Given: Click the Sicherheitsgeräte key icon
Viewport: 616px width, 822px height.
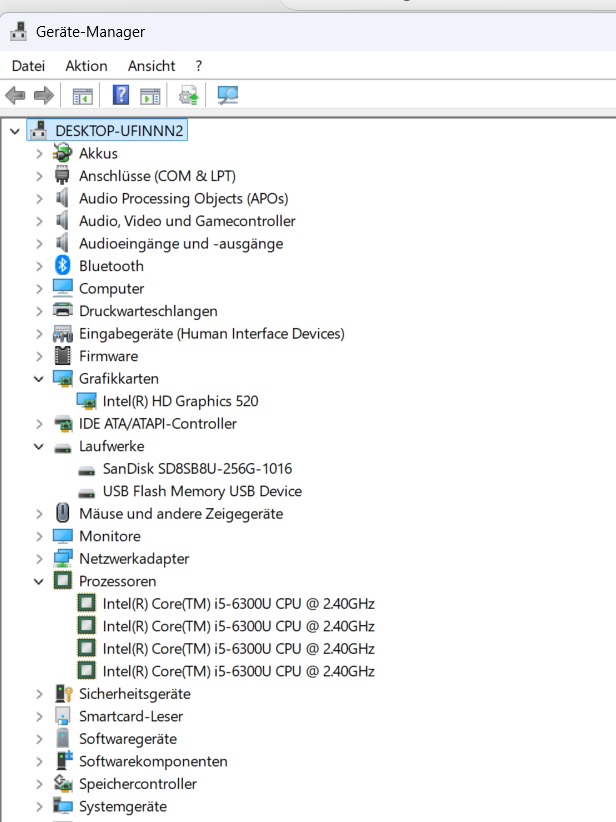Looking at the screenshot, I should pos(63,694).
